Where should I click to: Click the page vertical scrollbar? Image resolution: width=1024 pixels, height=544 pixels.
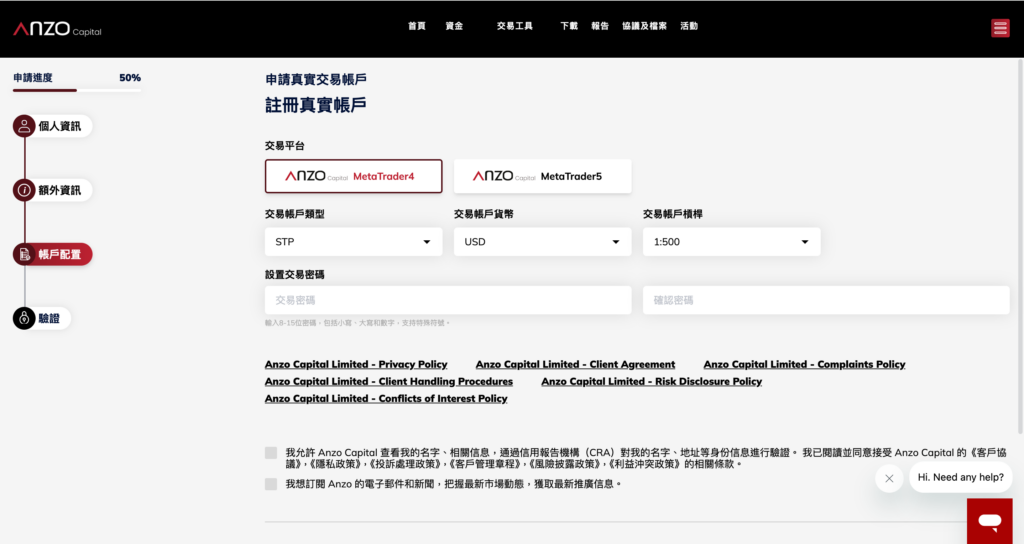[1020, 246]
